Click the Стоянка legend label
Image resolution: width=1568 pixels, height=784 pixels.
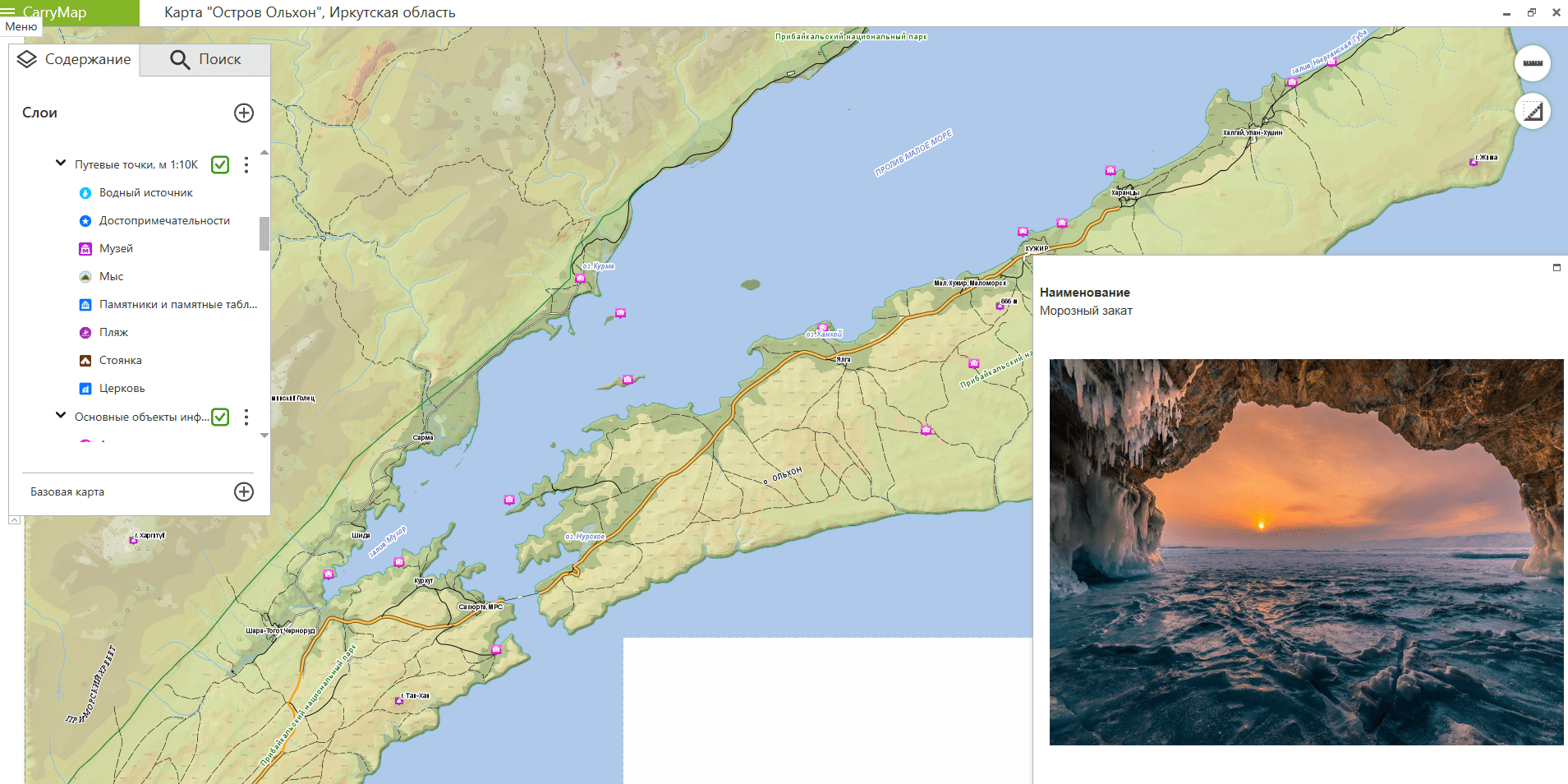click(120, 361)
